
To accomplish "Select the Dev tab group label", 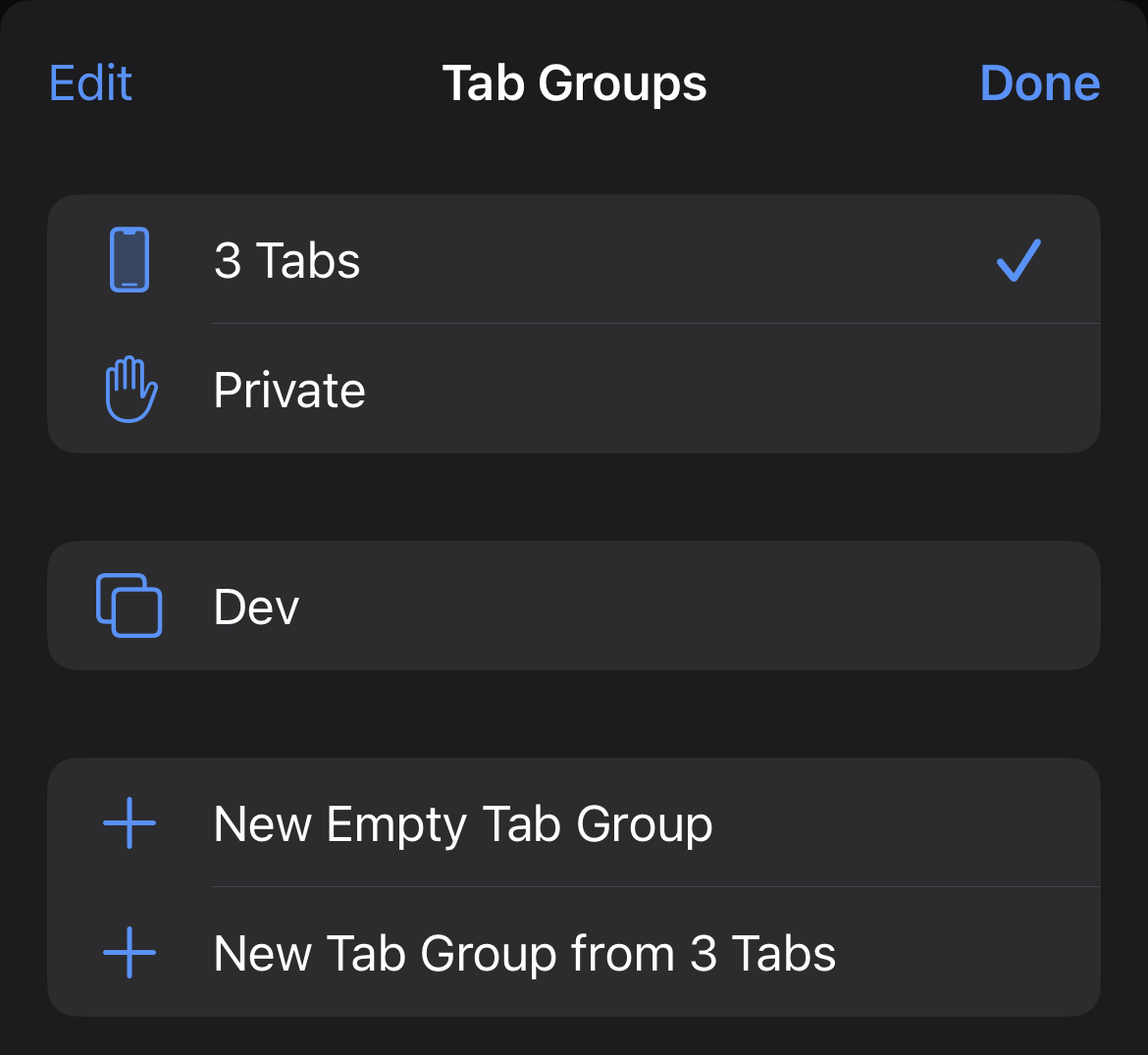I will tap(256, 607).
